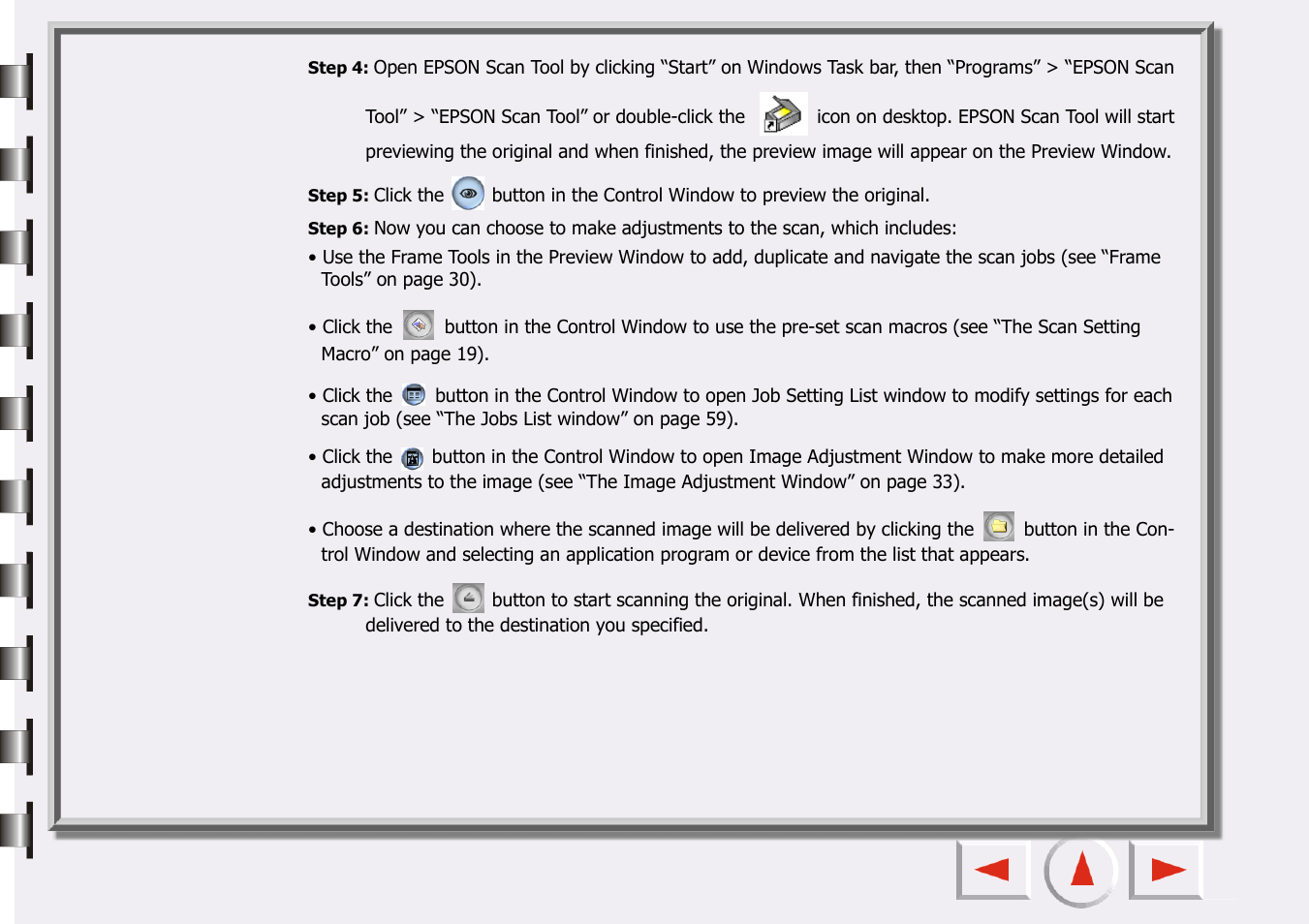Click the text "delivered to the destination you specified."
1309x924 pixels.
[x=537, y=626]
